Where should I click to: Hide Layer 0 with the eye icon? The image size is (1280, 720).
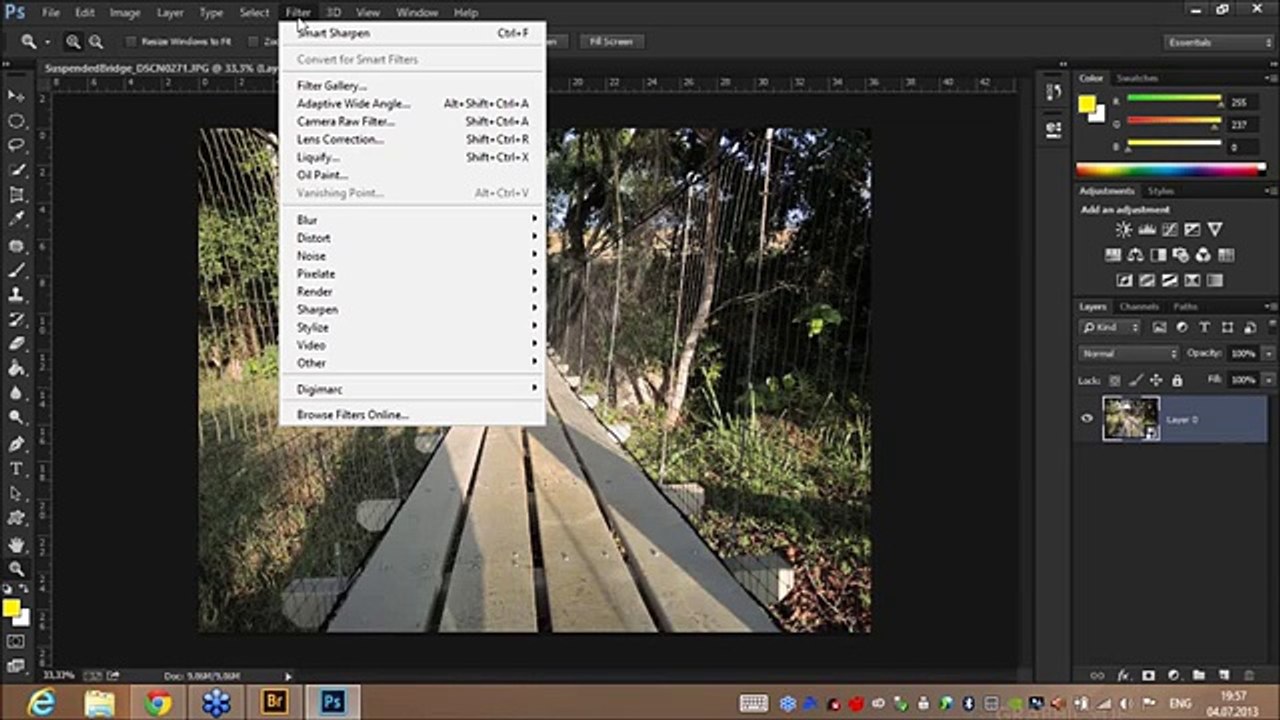tap(1087, 419)
